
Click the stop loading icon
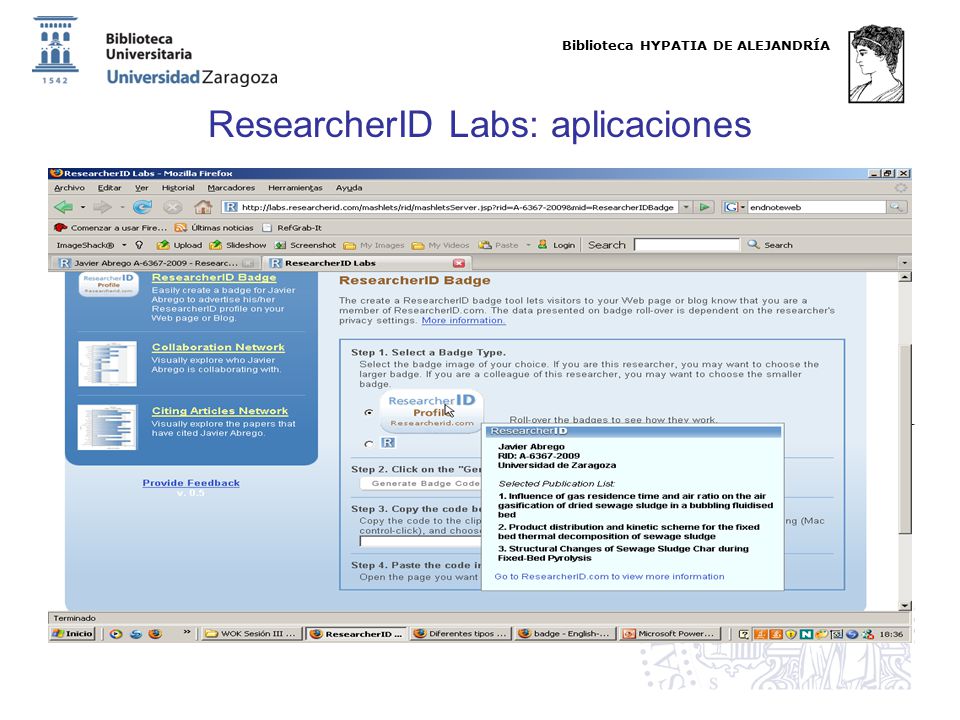pyautogui.click(x=173, y=208)
